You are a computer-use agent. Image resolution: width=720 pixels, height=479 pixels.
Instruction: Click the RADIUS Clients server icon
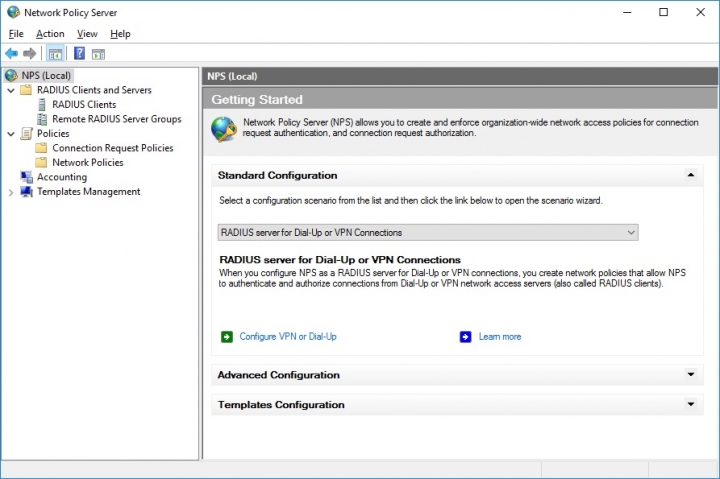[x=42, y=104]
